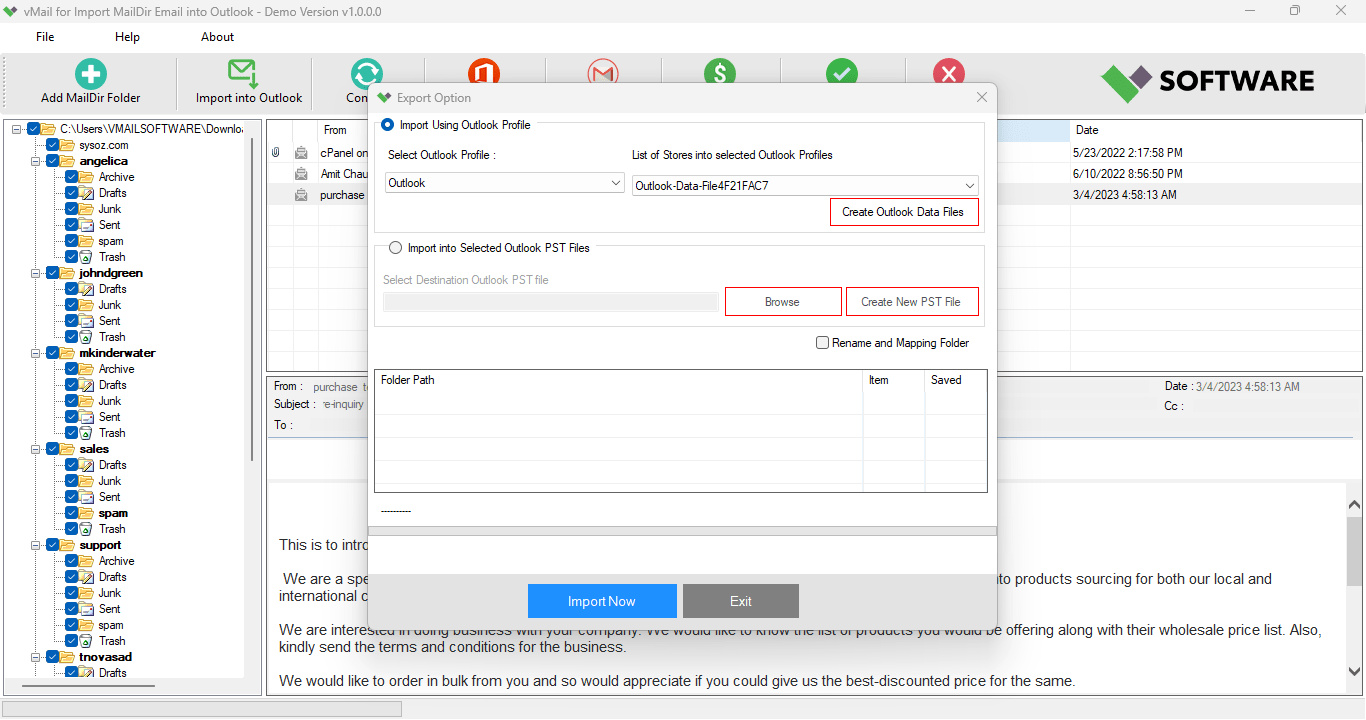The width and height of the screenshot is (1366, 720).
Task: Click the Junk folder icon under support
Action: (x=87, y=593)
